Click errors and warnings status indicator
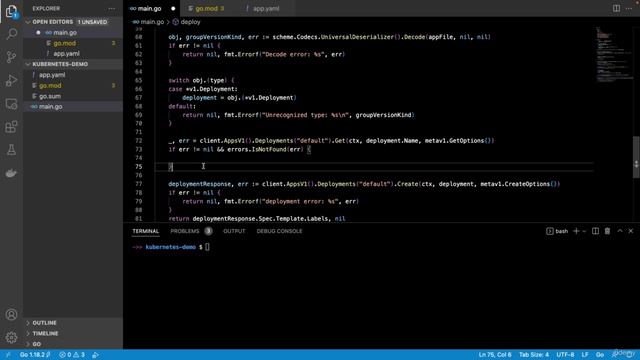The height and width of the screenshot is (360, 640). [72, 355]
